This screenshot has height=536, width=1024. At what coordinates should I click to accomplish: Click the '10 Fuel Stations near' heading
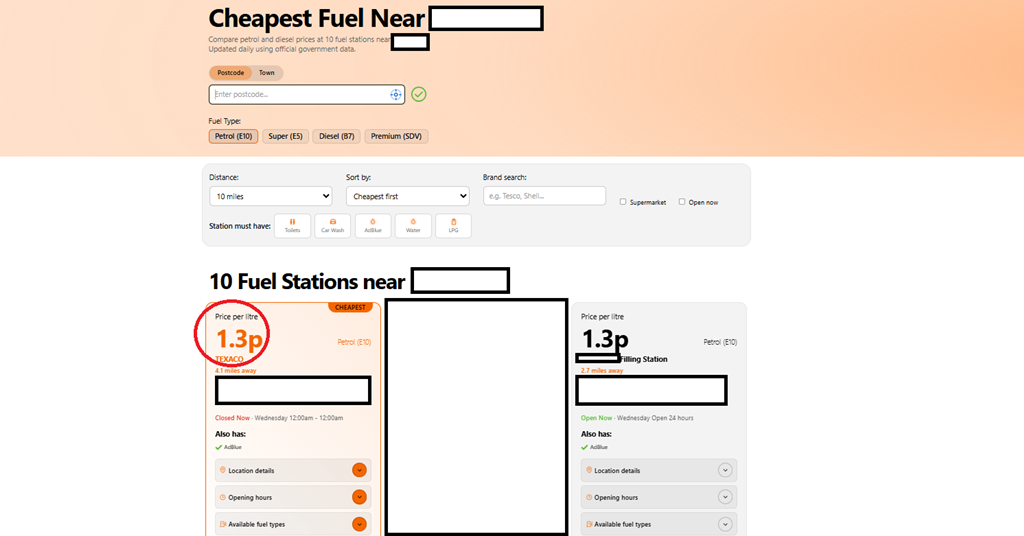[307, 281]
